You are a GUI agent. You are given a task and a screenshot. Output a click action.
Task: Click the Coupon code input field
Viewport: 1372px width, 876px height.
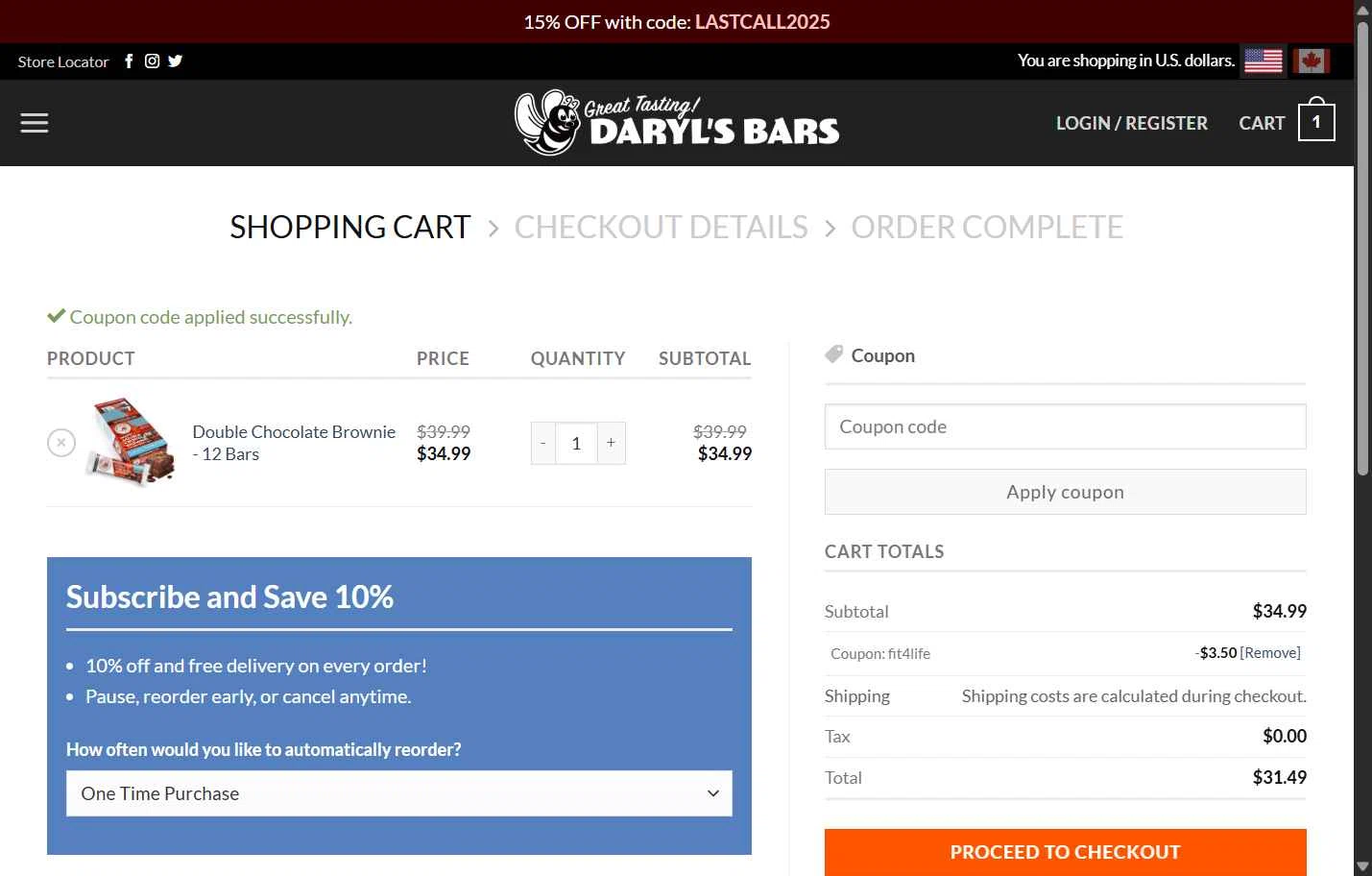pos(1065,426)
